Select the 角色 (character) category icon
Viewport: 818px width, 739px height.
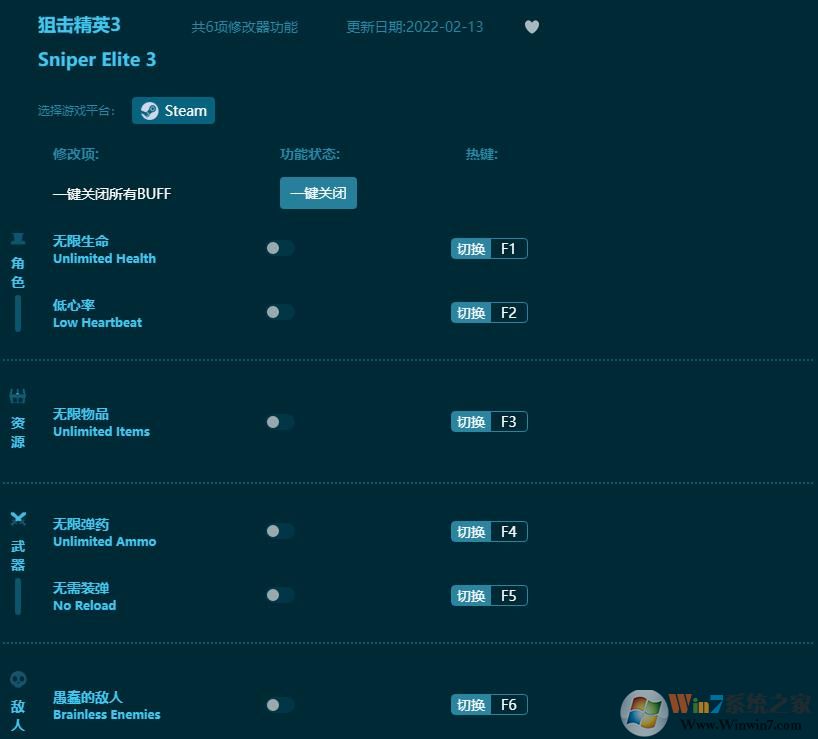tap(16, 240)
